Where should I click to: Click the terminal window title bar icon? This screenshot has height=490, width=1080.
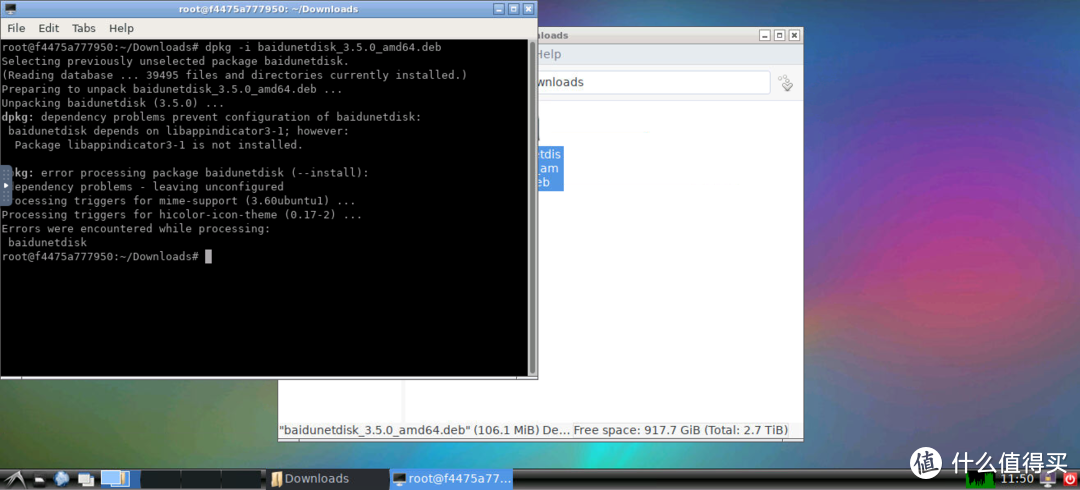click(10, 9)
